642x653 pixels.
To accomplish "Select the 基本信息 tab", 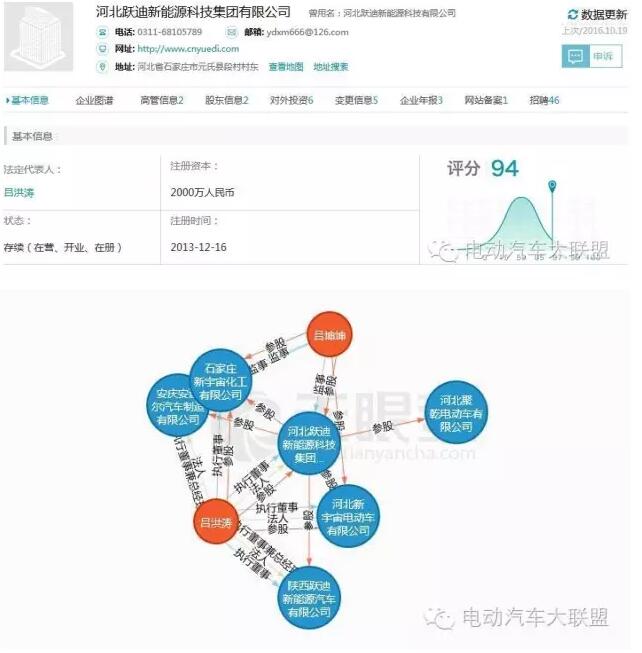I will tap(30, 100).
